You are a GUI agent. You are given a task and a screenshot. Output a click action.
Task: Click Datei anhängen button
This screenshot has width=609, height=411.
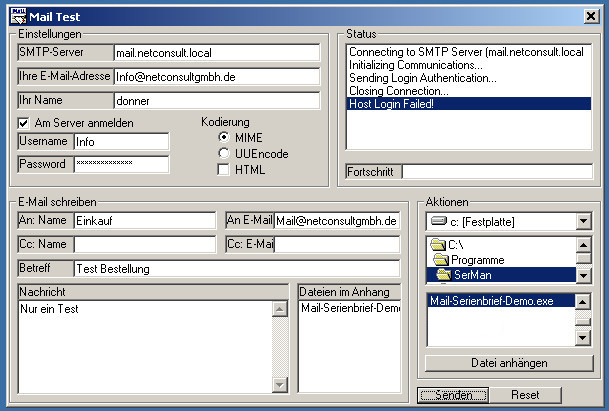click(509, 363)
